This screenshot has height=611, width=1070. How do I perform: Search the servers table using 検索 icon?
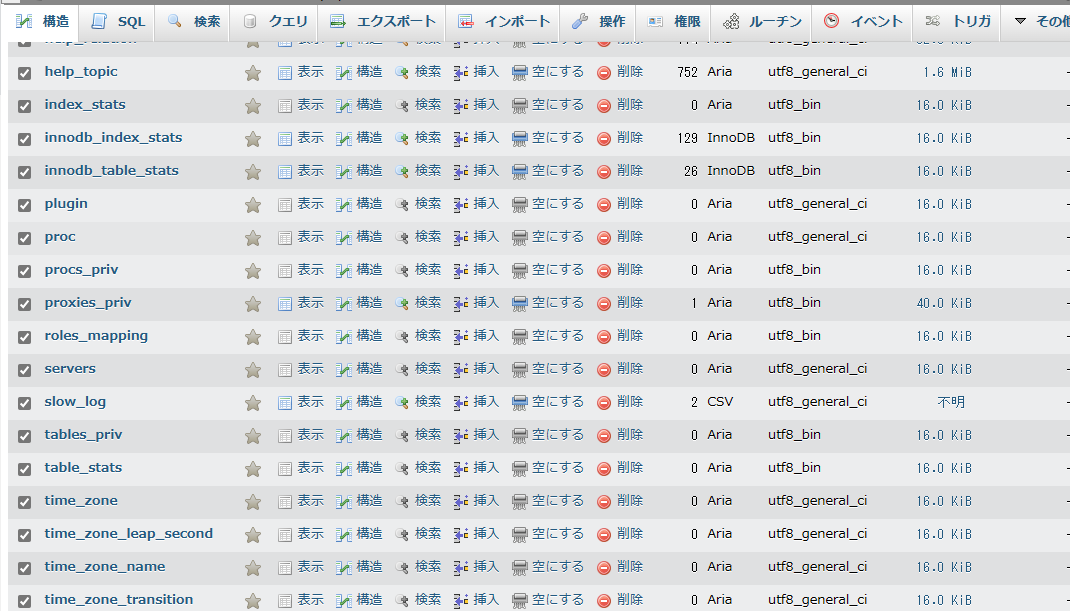tap(419, 368)
